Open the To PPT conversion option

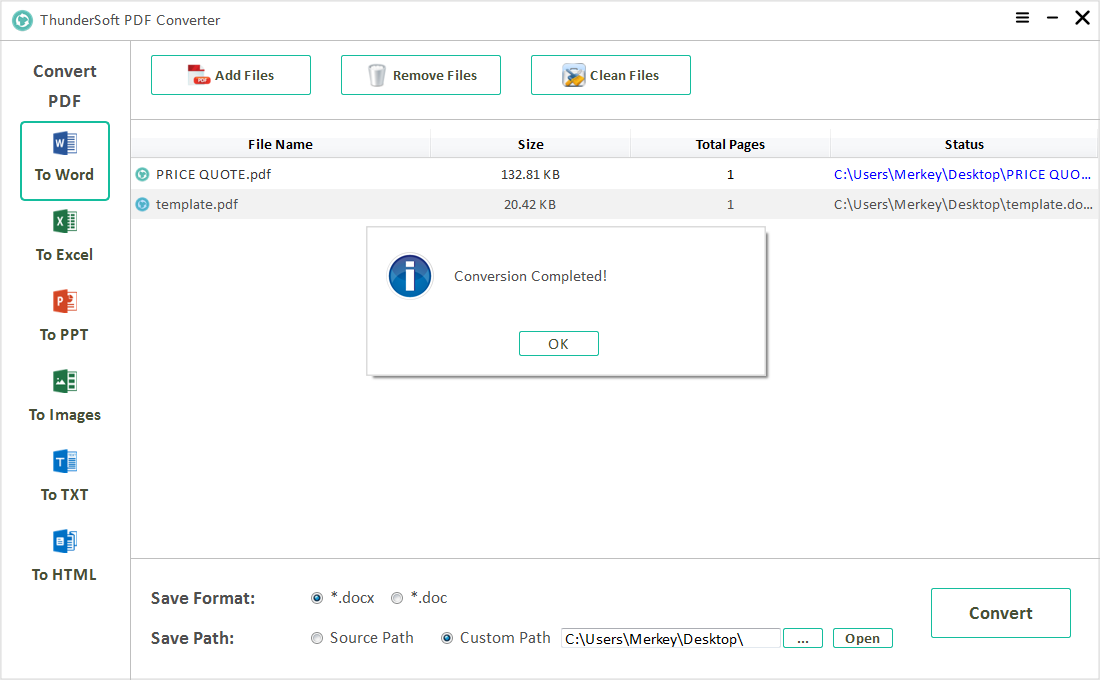65,317
